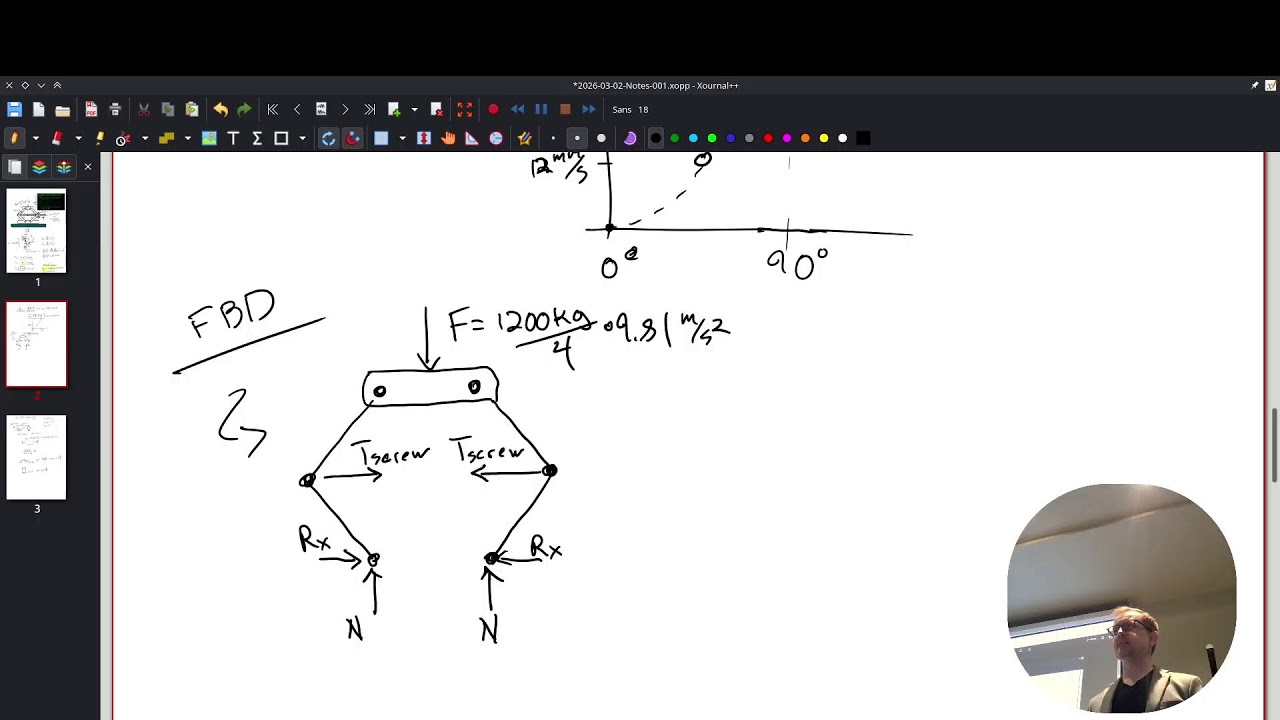
Task: Cut the selection with scissors icon
Action: (144, 109)
